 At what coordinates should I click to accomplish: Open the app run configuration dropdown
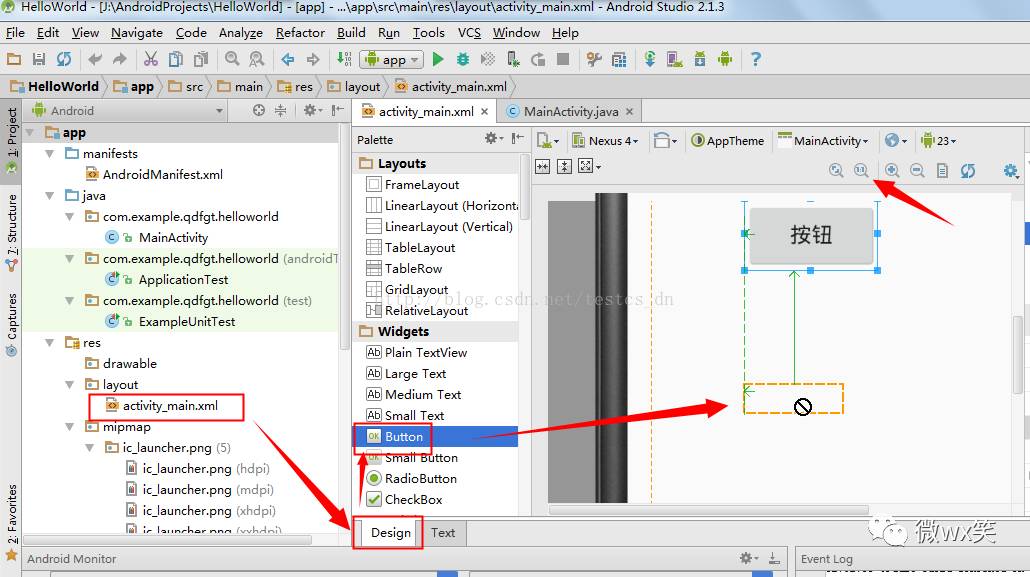[x=392, y=60]
